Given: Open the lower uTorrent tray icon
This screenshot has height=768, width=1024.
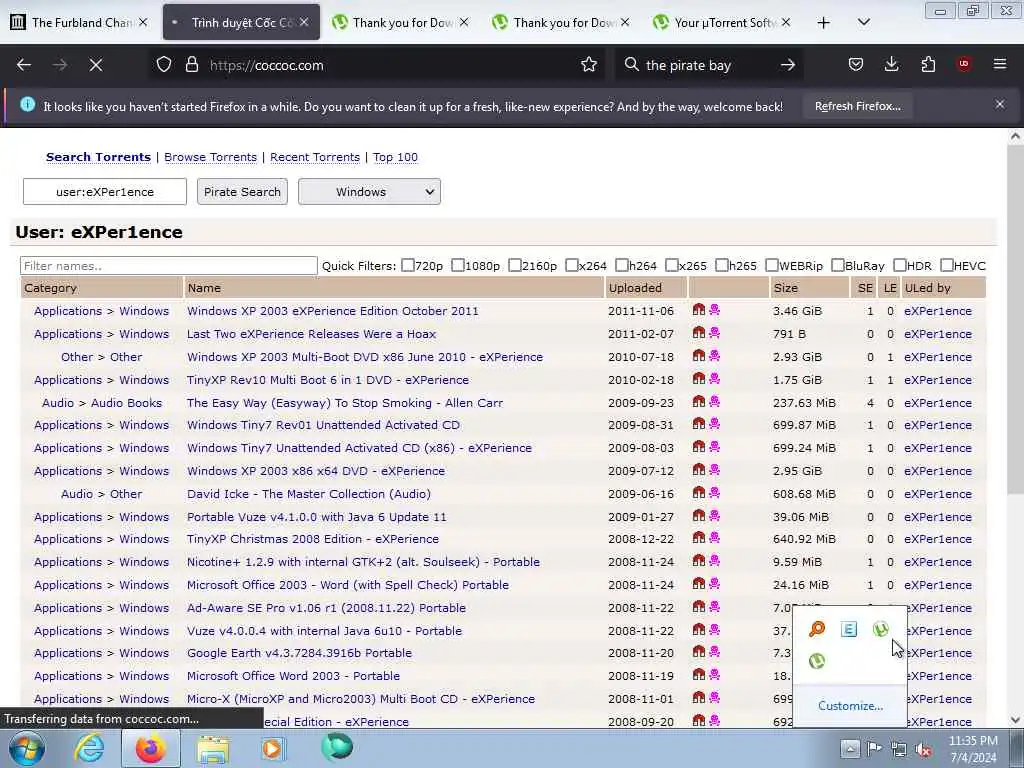Looking at the screenshot, I should pyautogui.click(x=817, y=661).
